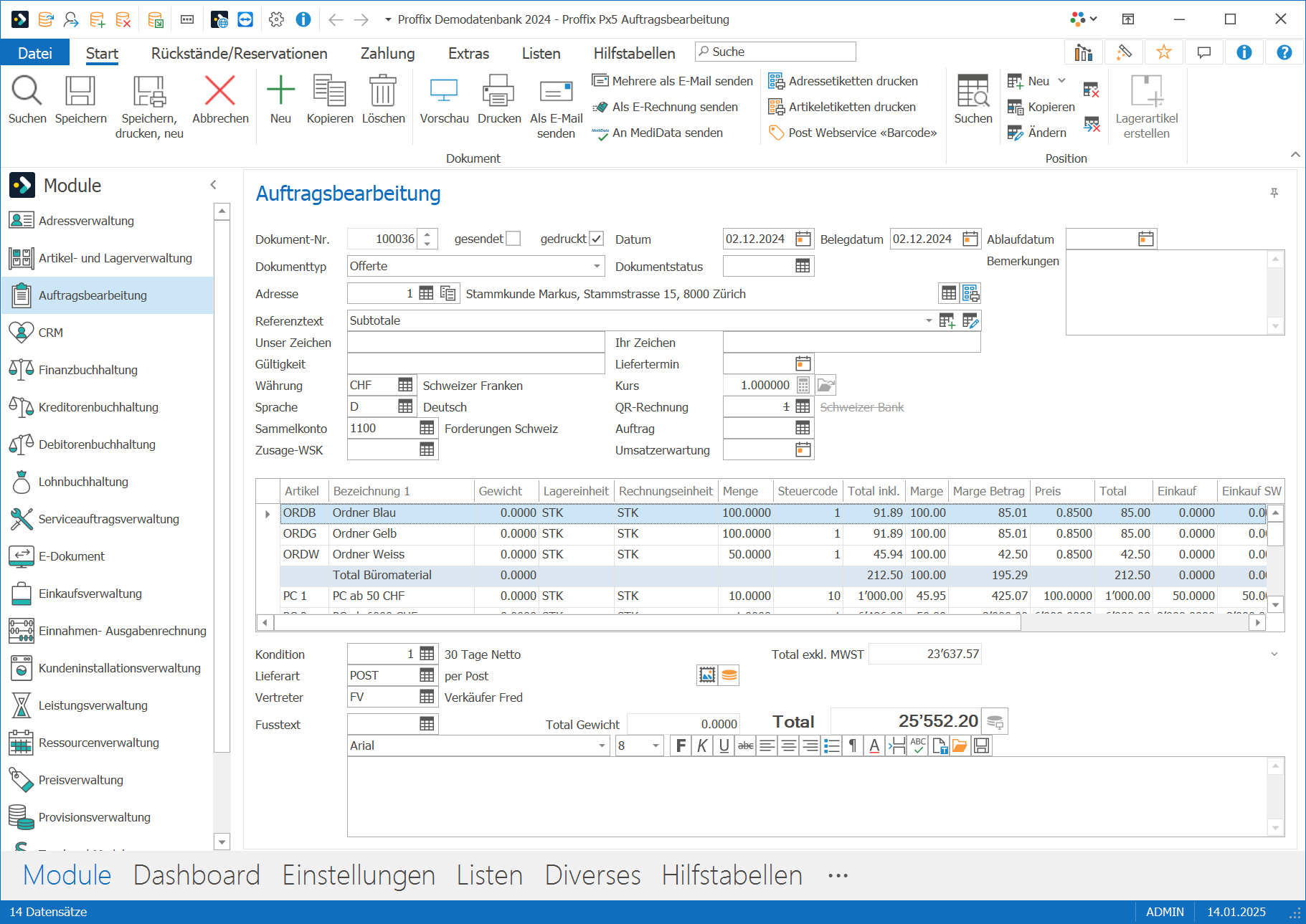Click the italic K formatting icon
This screenshot has width=1306, height=924.
click(702, 746)
